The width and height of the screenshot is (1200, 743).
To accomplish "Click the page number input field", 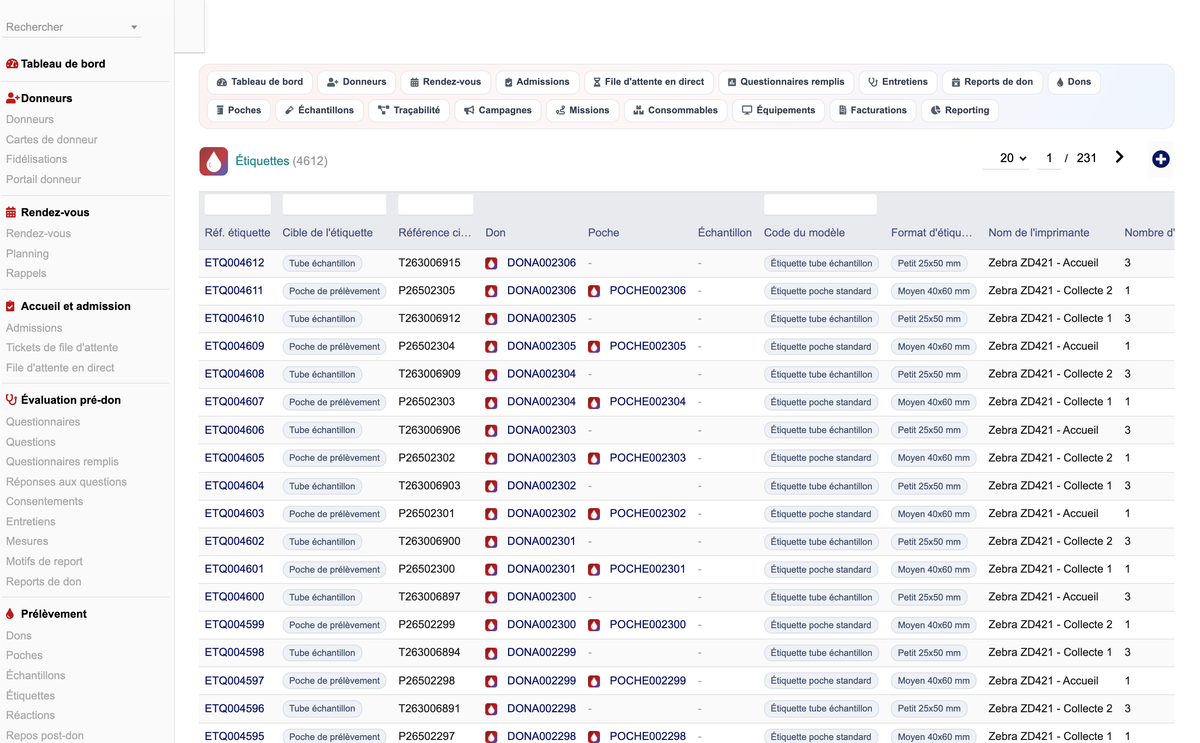I will 1049,158.
